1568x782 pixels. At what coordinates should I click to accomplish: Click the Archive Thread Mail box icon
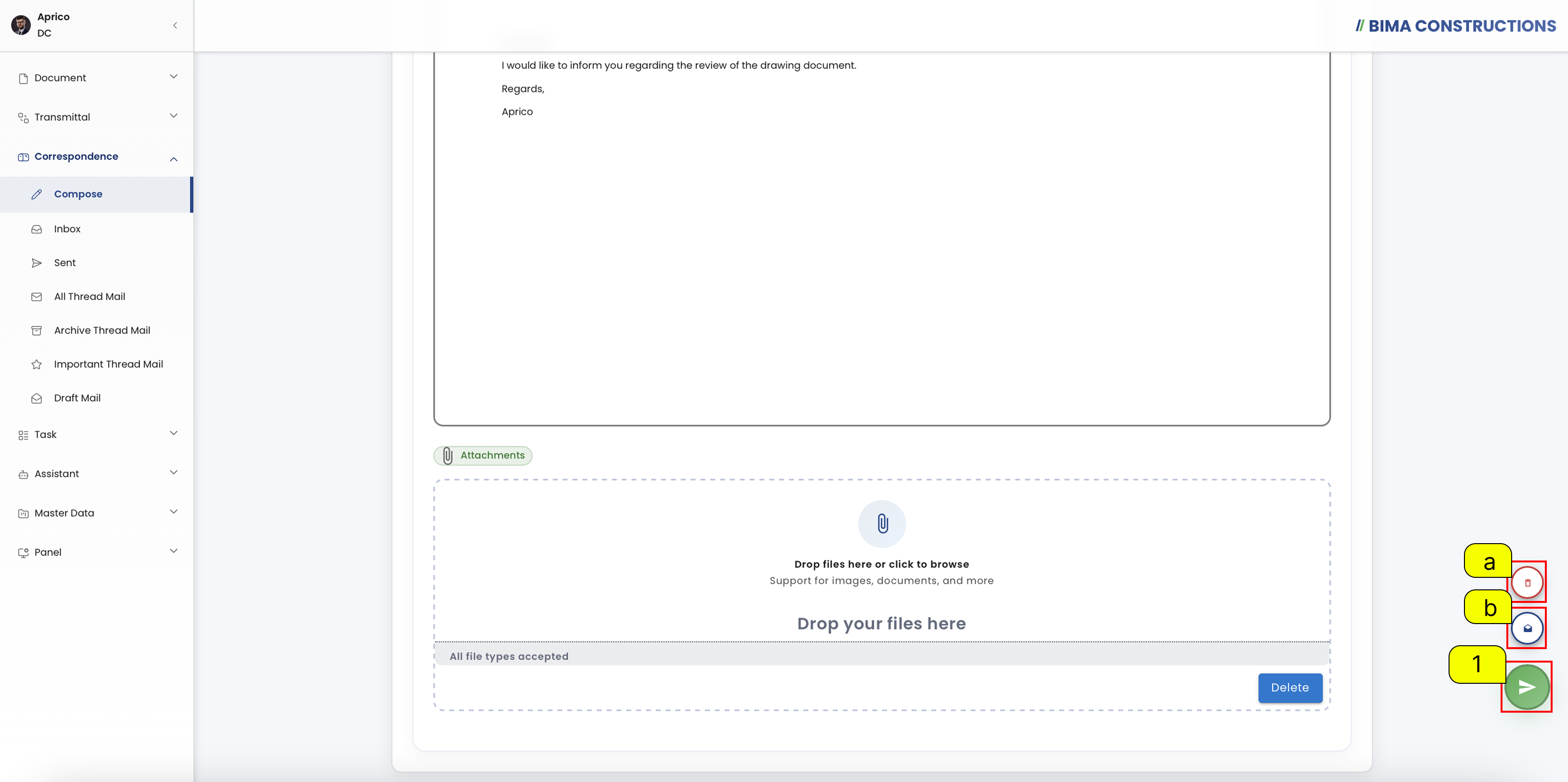pyautogui.click(x=37, y=330)
